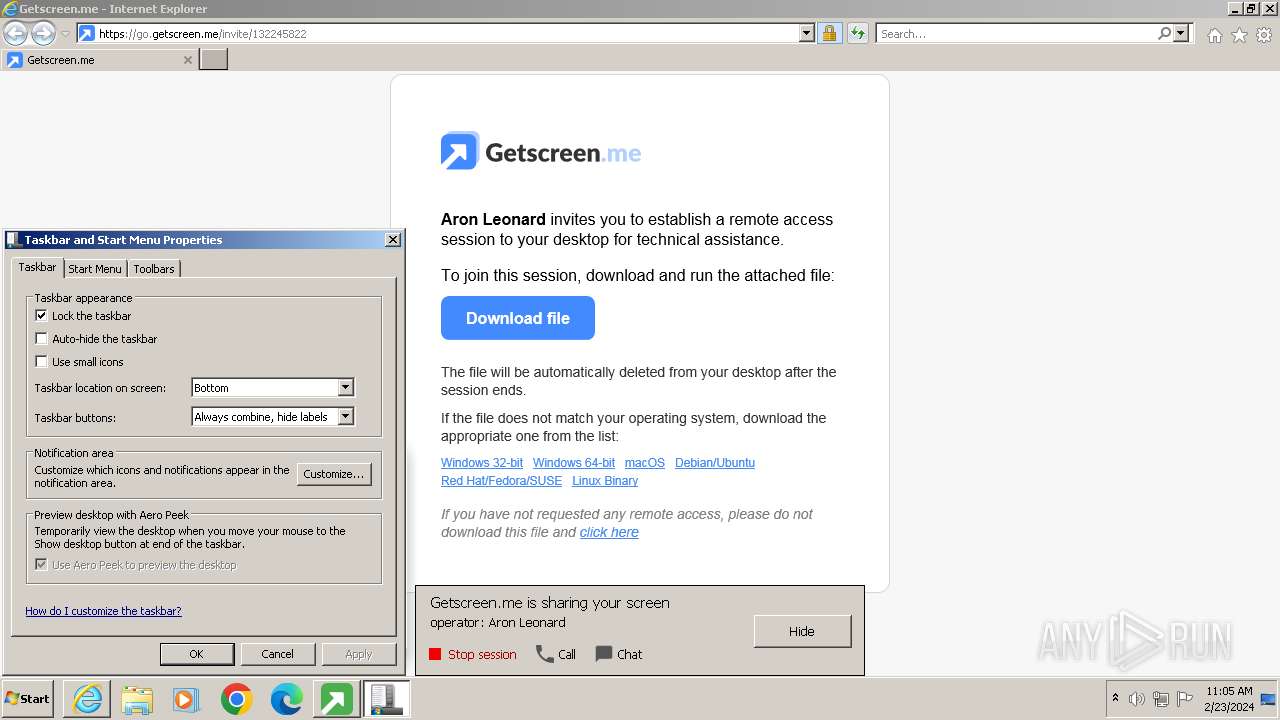Download the Windows 32-bit version
Image resolution: width=1280 pixels, height=720 pixels.
point(482,463)
